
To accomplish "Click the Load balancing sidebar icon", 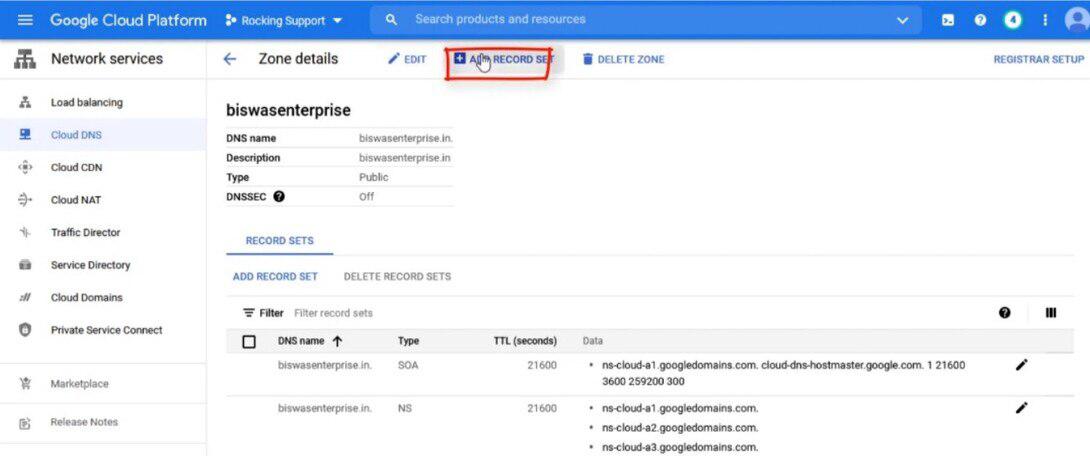I will click(25, 103).
